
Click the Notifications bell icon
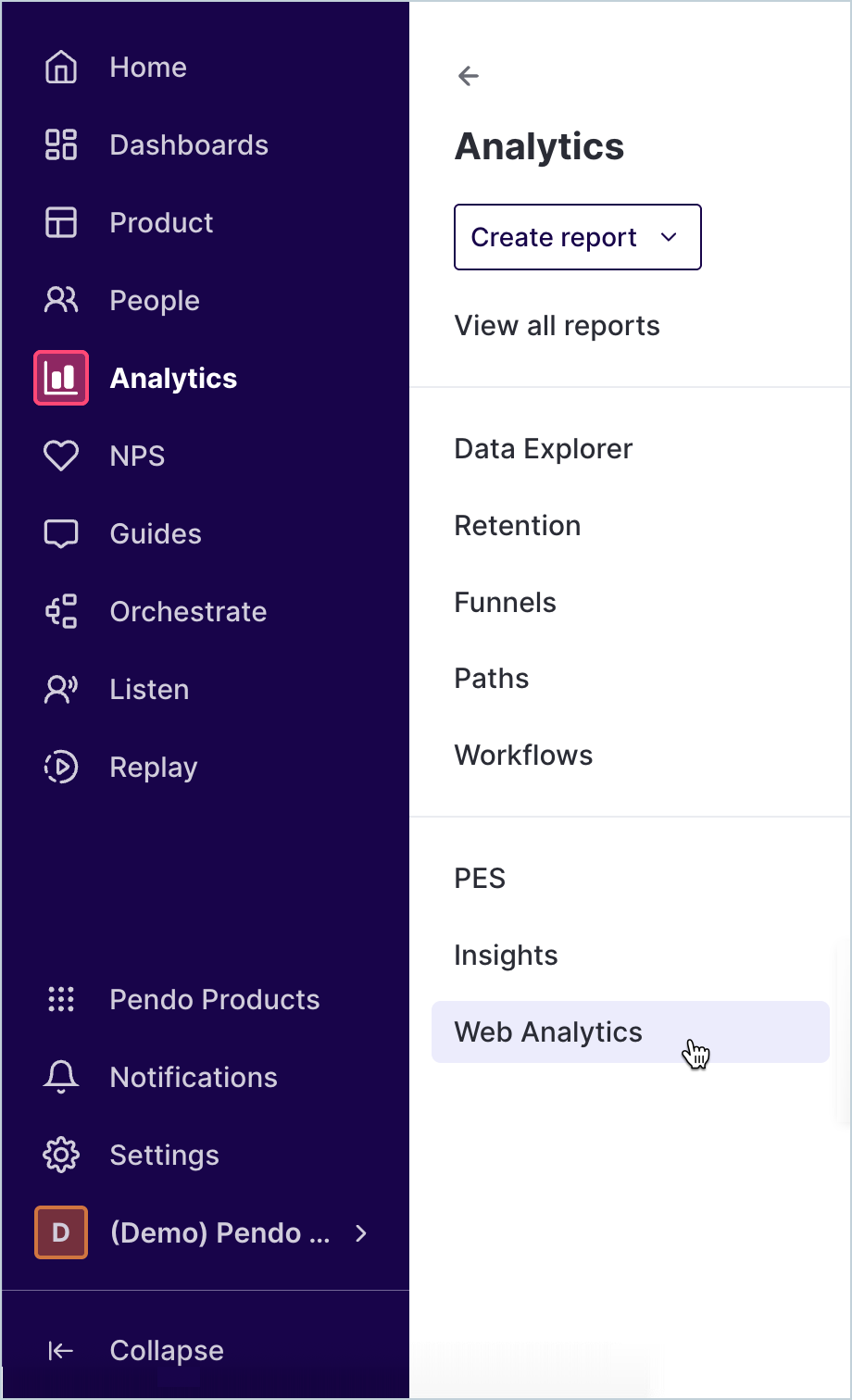(x=61, y=1078)
